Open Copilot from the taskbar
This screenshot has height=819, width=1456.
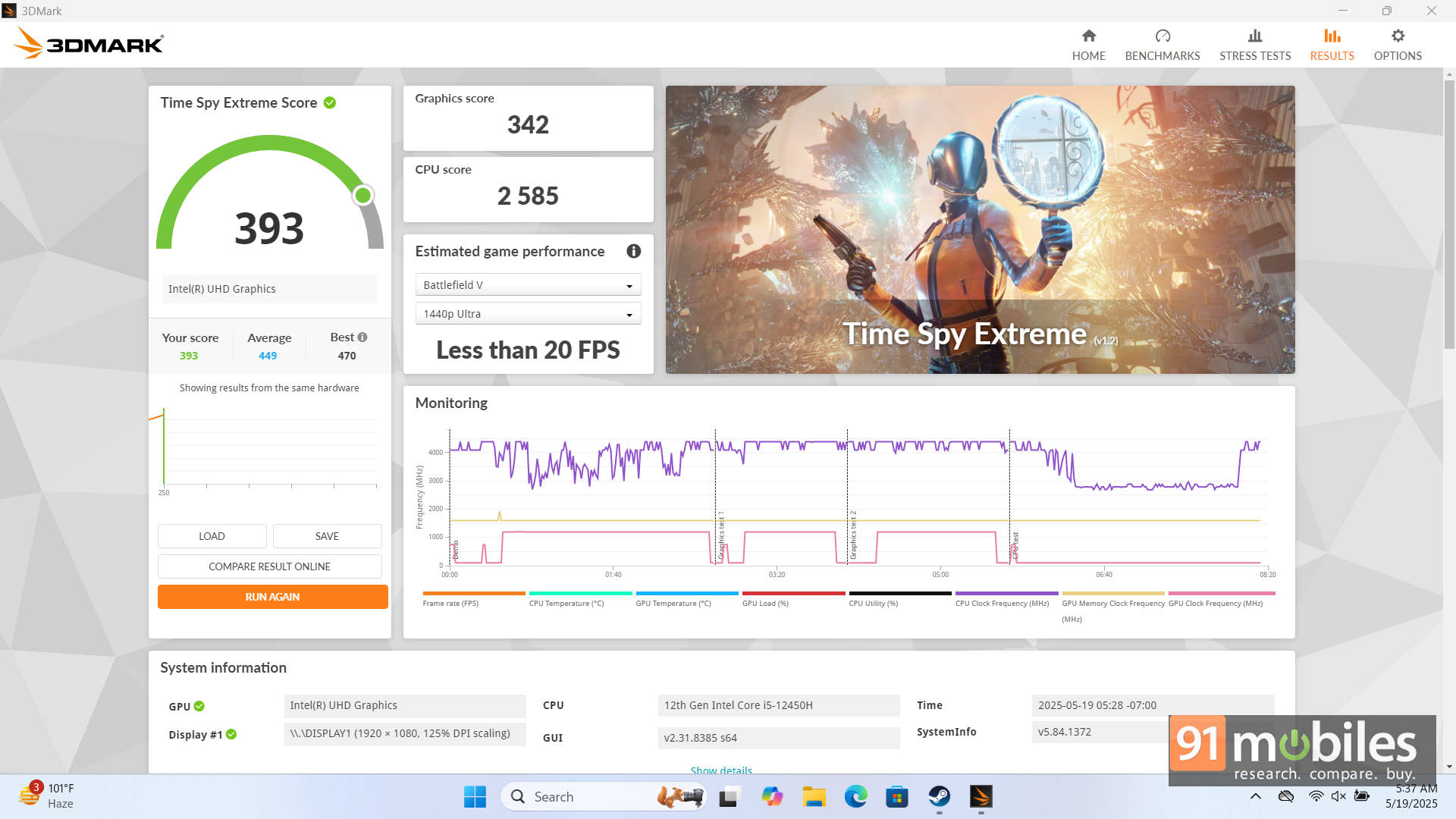tap(772, 796)
